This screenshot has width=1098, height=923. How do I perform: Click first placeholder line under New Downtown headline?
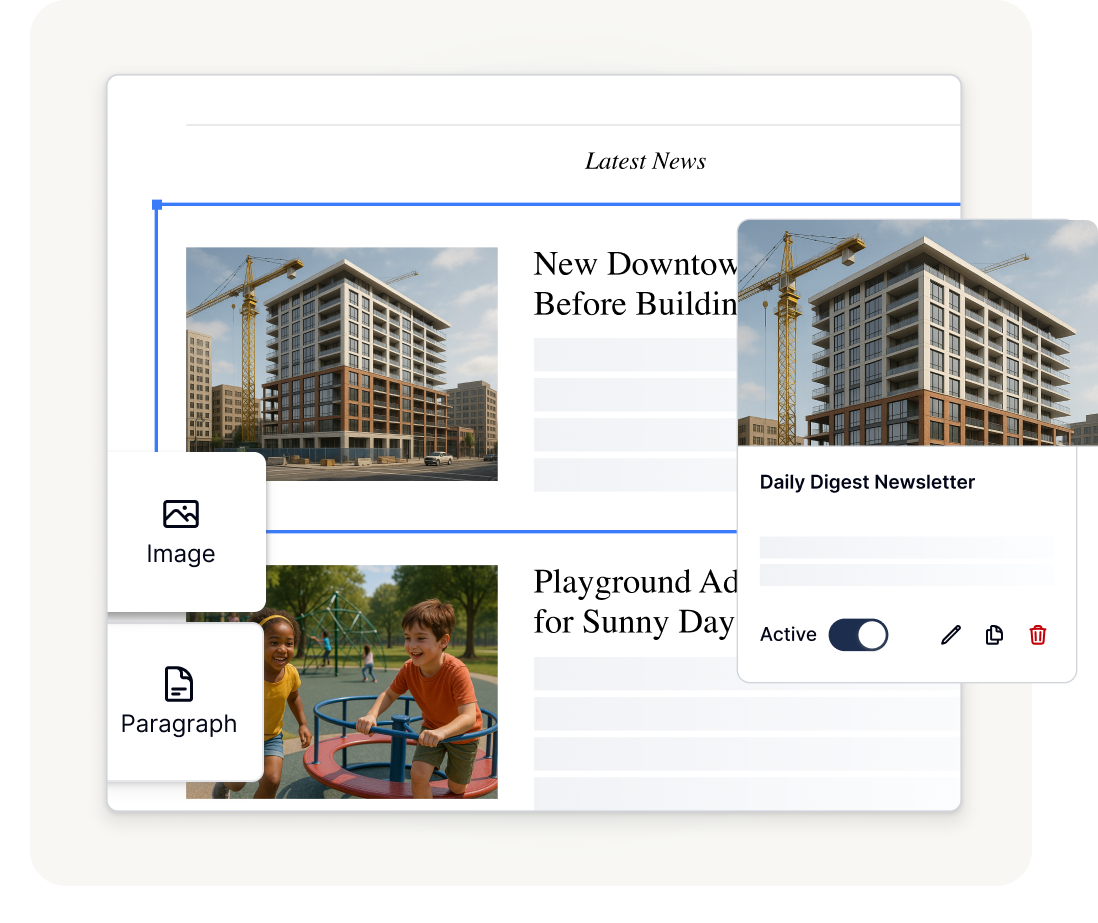635,354
